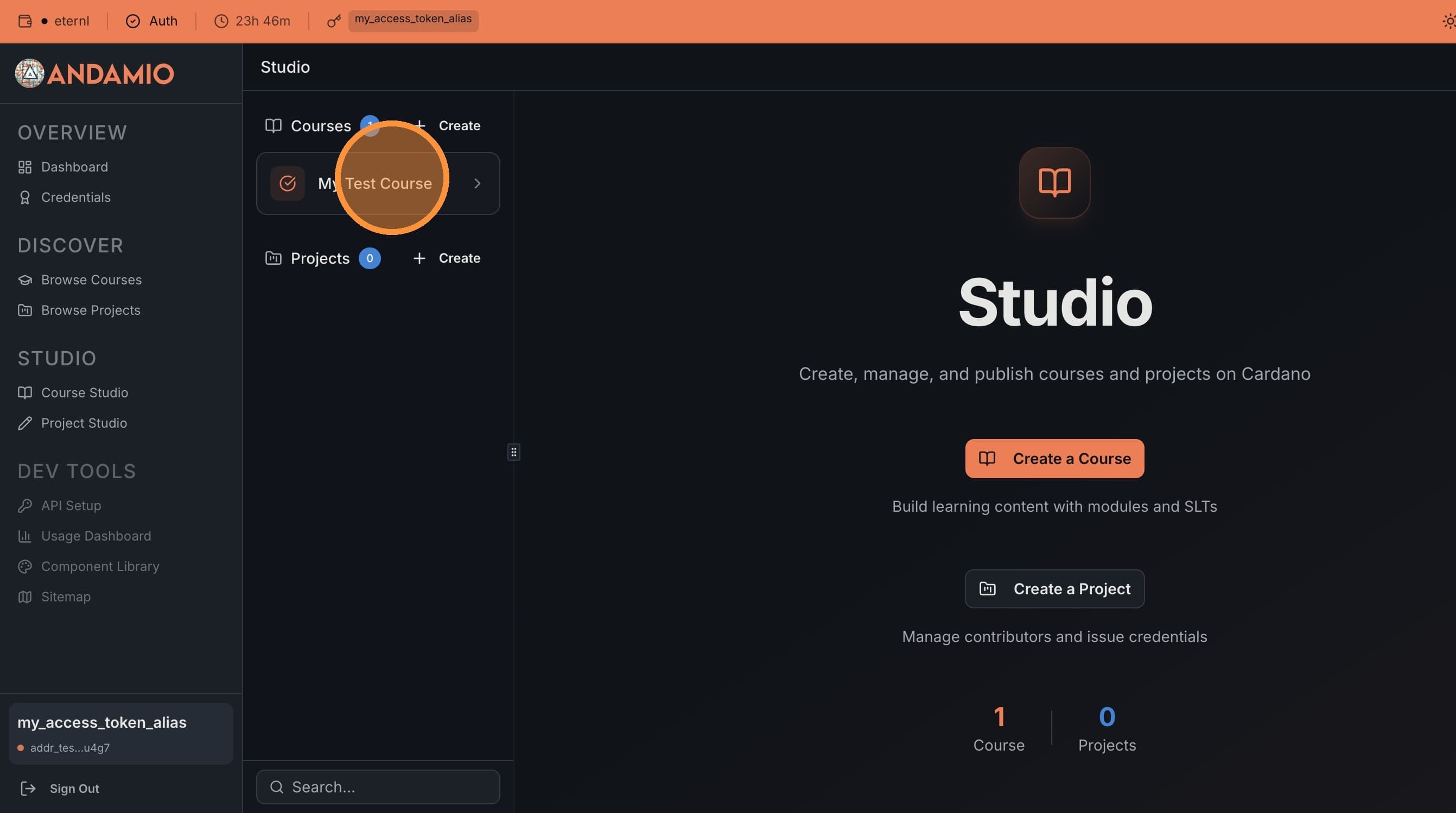Open Dashboard from the sidebar
The width and height of the screenshot is (1456, 813).
click(74, 167)
